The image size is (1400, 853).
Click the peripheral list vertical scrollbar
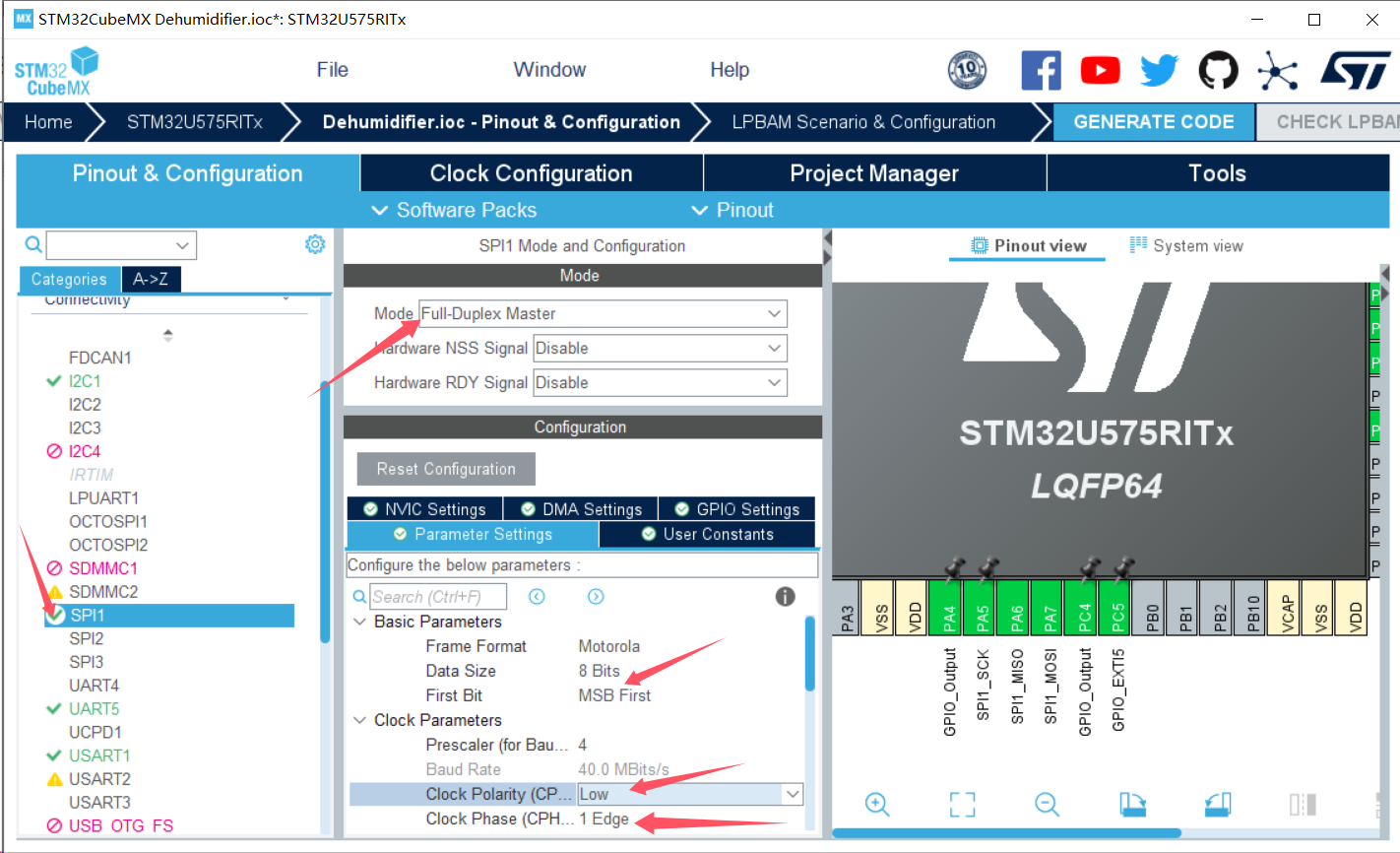pyautogui.click(x=325, y=512)
